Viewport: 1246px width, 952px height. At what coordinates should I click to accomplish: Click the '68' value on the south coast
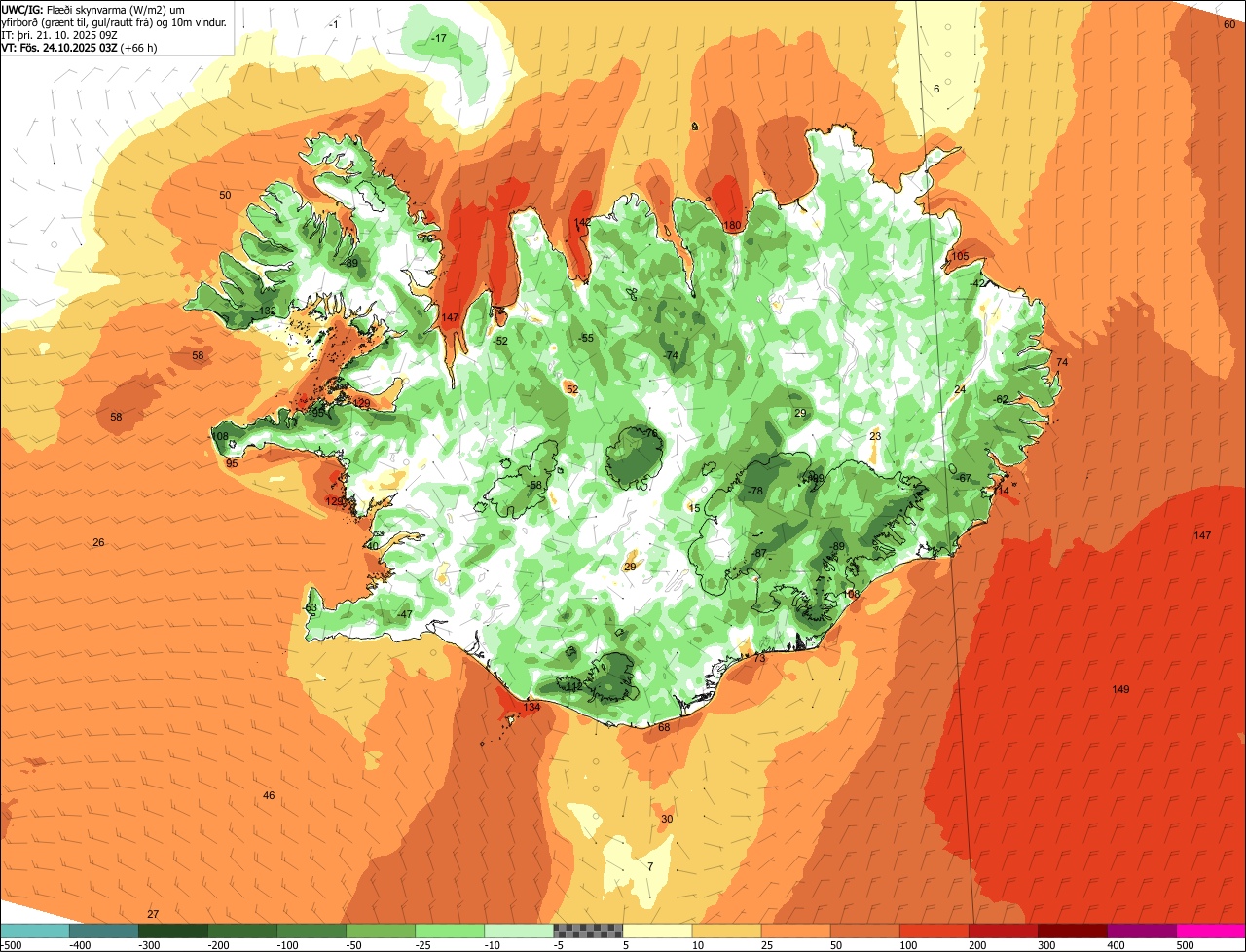click(x=664, y=727)
